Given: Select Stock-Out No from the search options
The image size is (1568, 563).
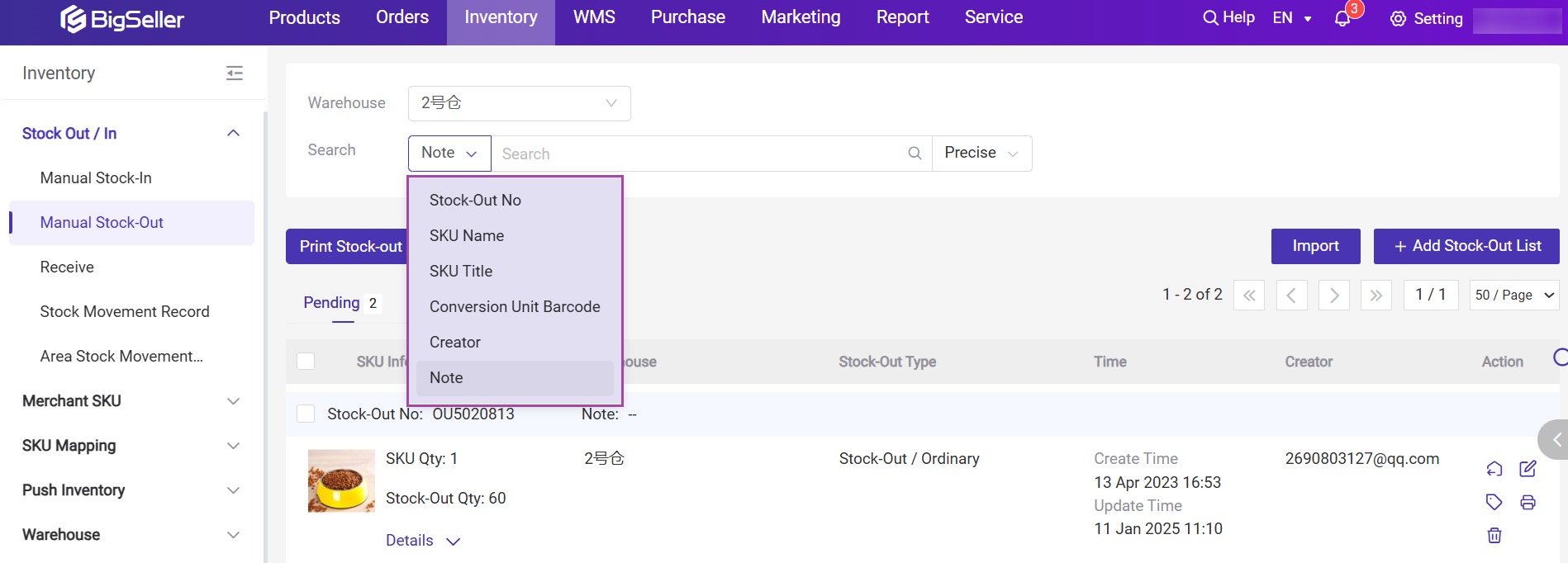Looking at the screenshot, I should (475, 201).
